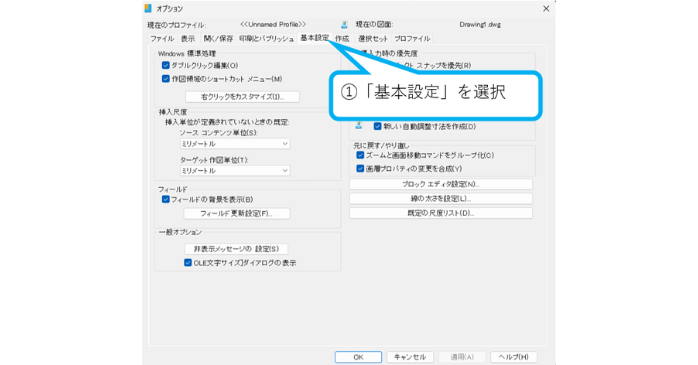Switch to the ファイル tab
The image size is (698, 365).
click(x=162, y=39)
